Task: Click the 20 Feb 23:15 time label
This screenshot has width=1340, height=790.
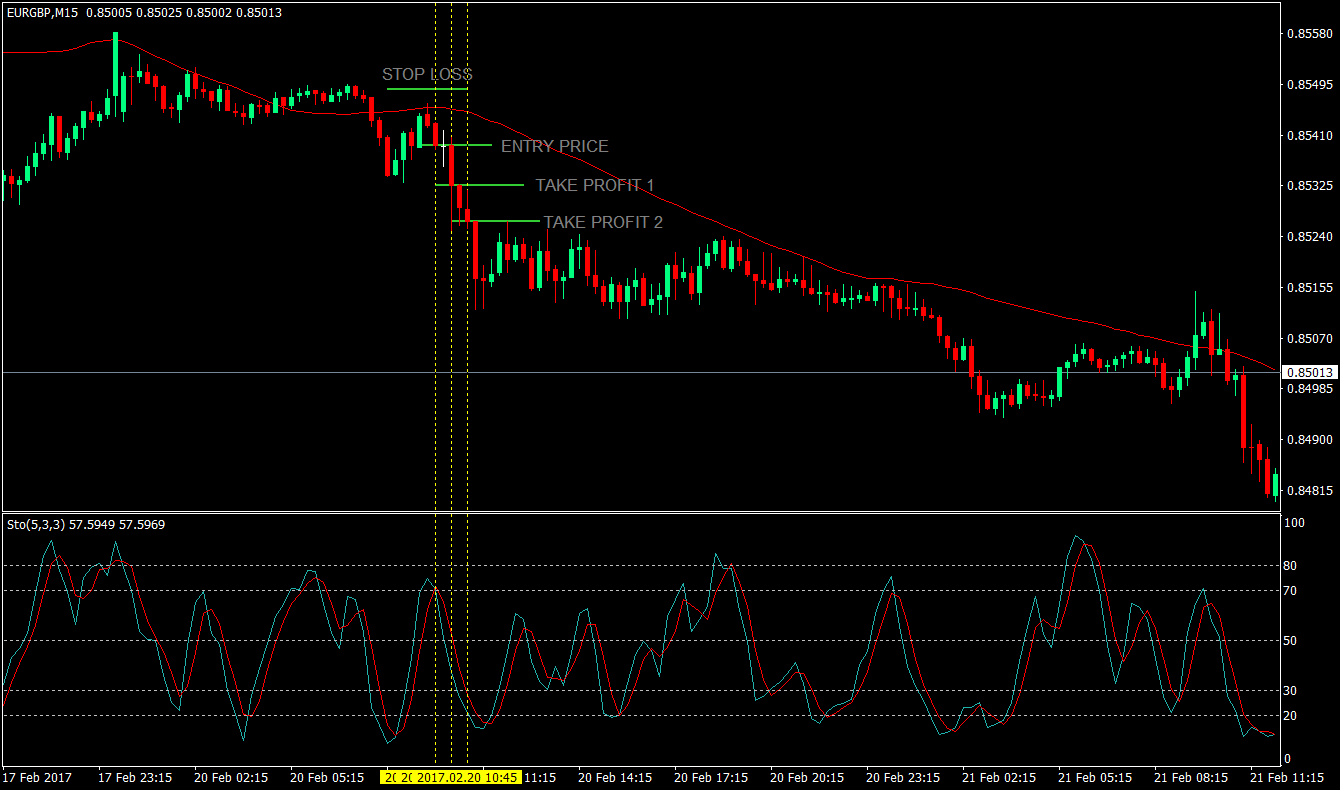Action: 903,777
